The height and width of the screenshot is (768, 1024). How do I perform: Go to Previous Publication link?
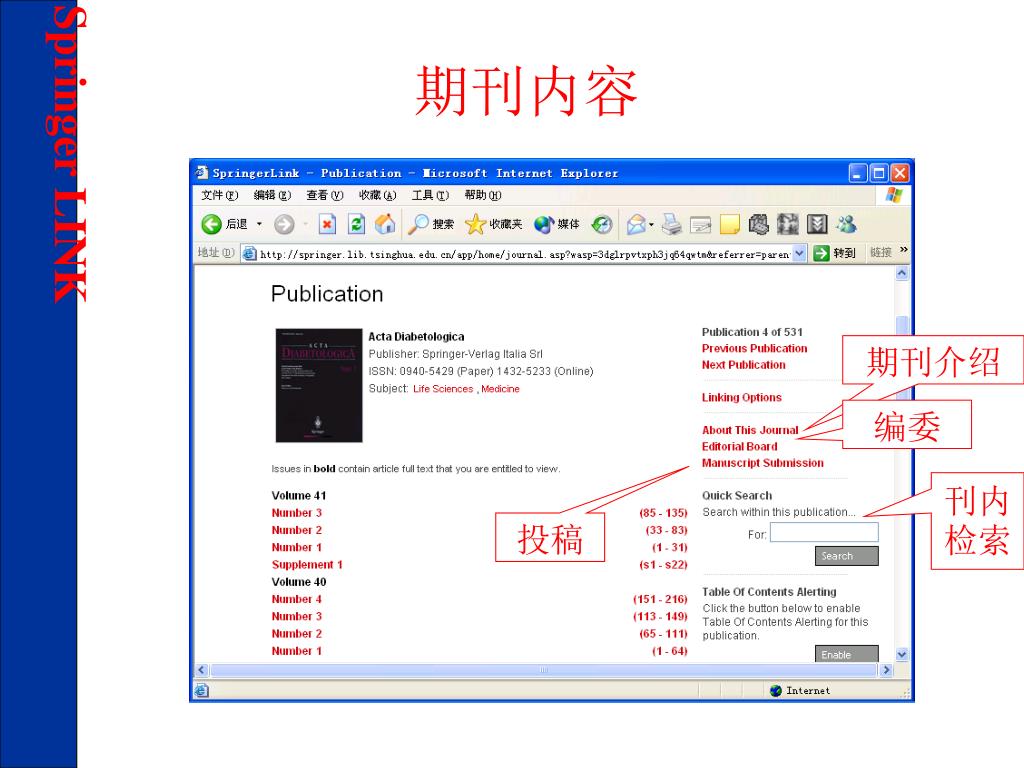coord(754,349)
